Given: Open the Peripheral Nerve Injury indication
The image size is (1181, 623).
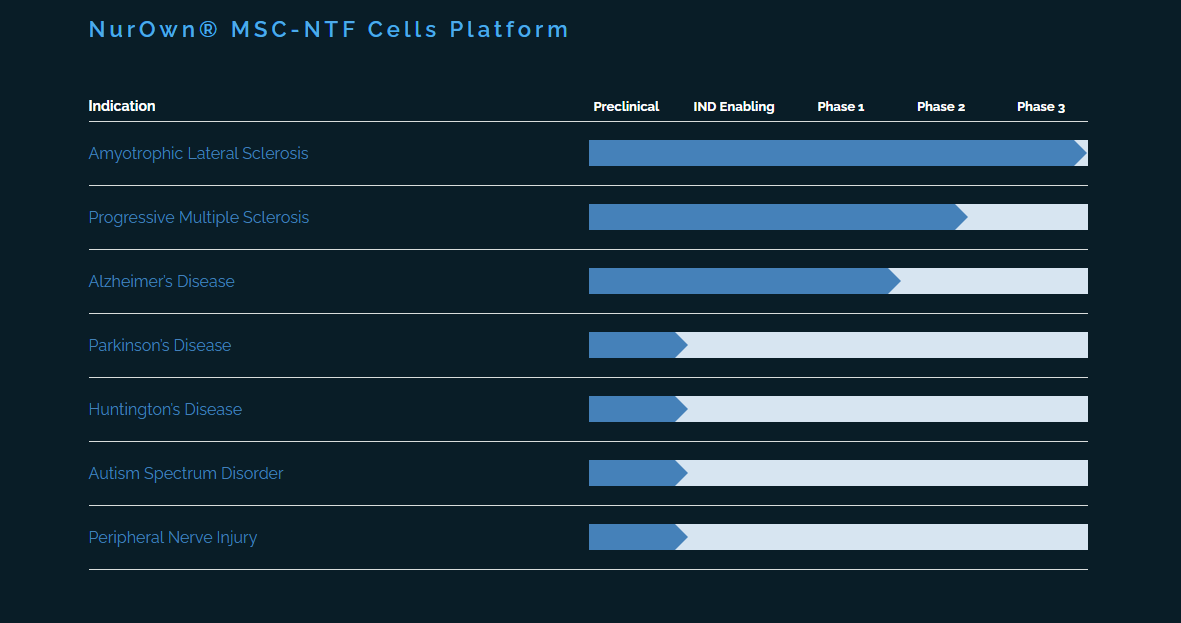Looking at the screenshot, I should [173, 538].
